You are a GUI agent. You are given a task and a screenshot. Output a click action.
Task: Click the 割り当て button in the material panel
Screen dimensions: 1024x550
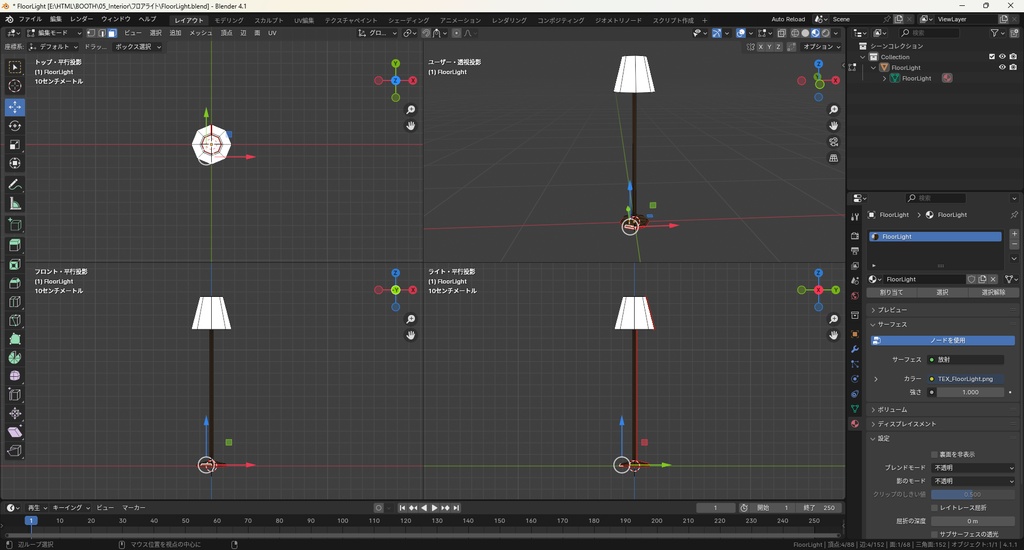[891, 293]
